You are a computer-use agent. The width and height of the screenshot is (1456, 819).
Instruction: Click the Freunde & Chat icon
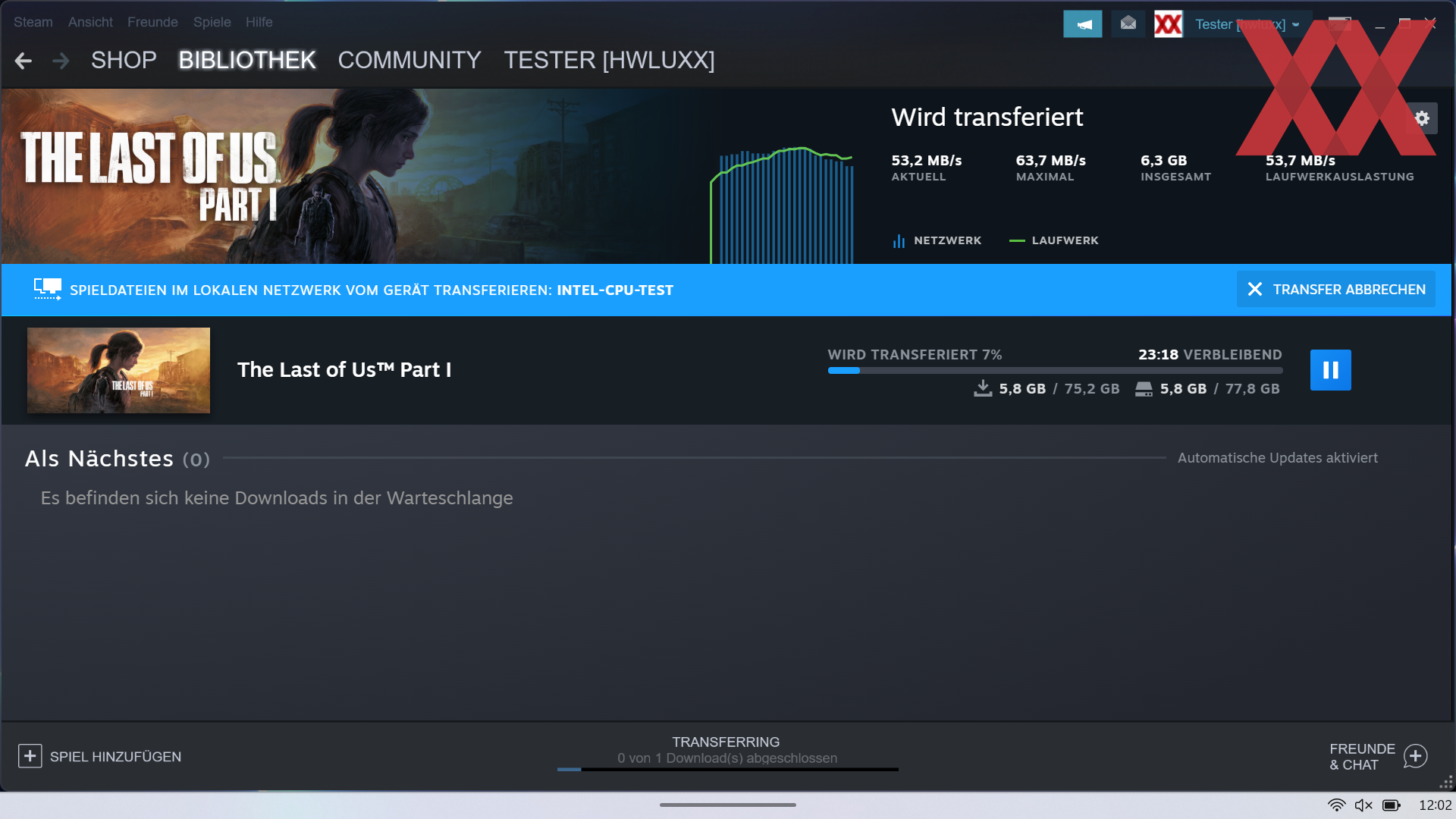pos(1419,756)
